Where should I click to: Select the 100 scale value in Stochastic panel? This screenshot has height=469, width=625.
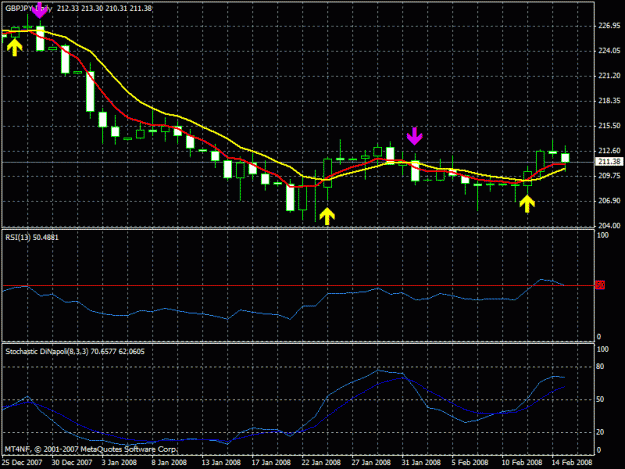point(603,349)
